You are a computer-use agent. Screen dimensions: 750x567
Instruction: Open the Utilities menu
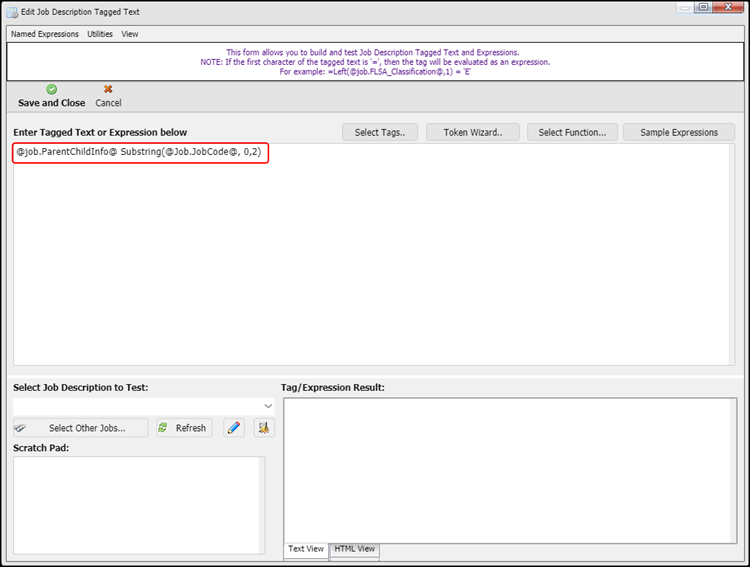tap(100, 34)
